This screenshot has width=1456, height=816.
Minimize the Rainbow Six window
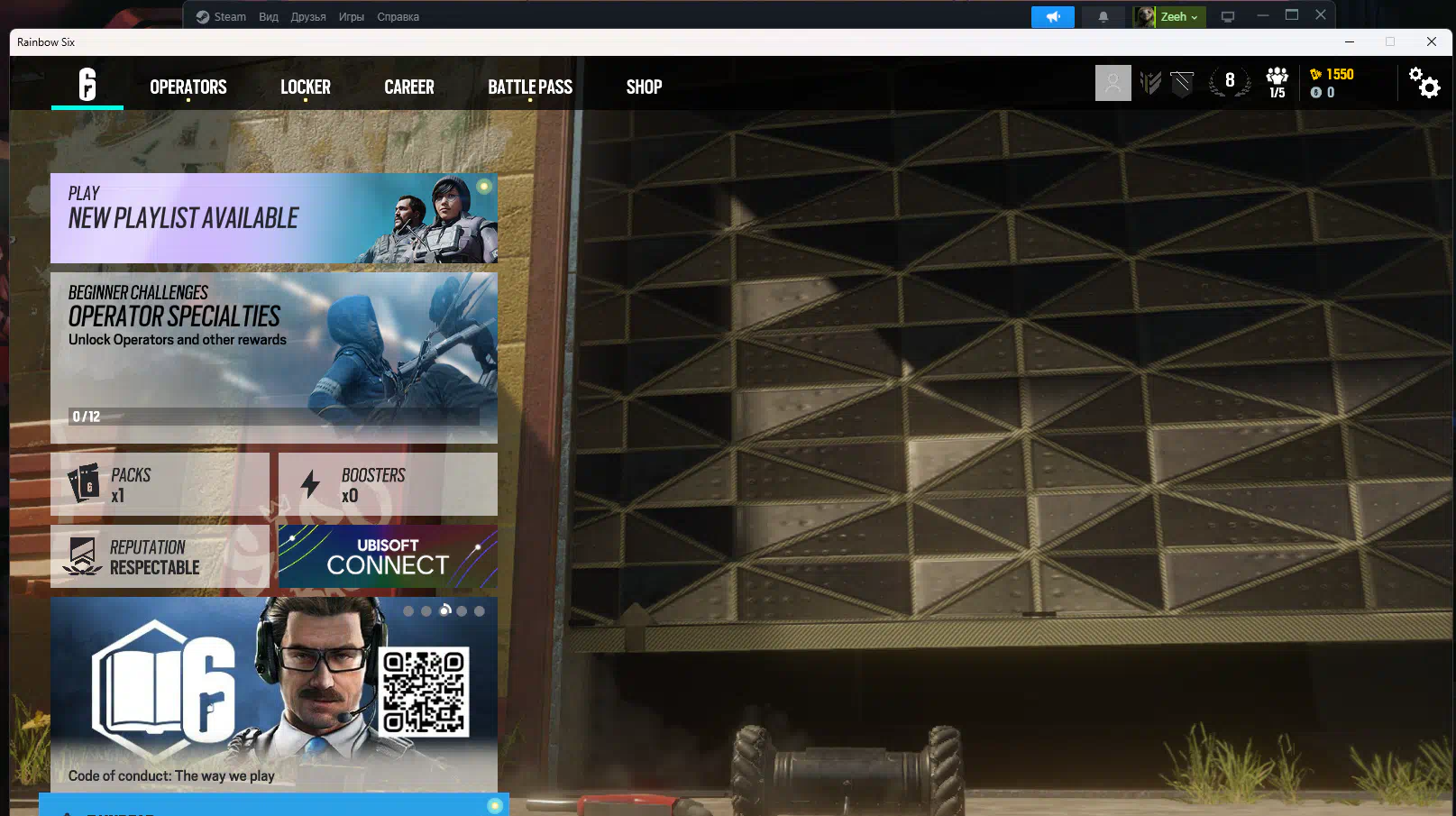pos(1350,41)
